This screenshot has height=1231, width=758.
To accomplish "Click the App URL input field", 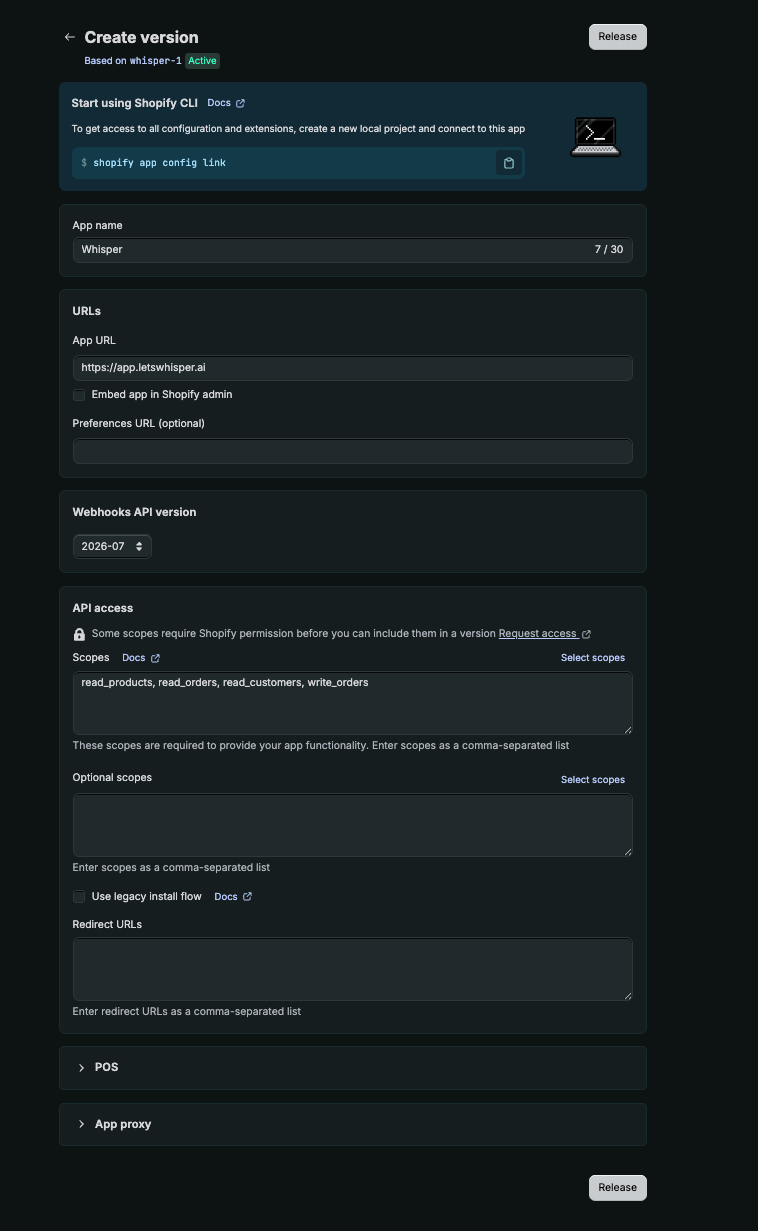I will click(x=353, y=368).
